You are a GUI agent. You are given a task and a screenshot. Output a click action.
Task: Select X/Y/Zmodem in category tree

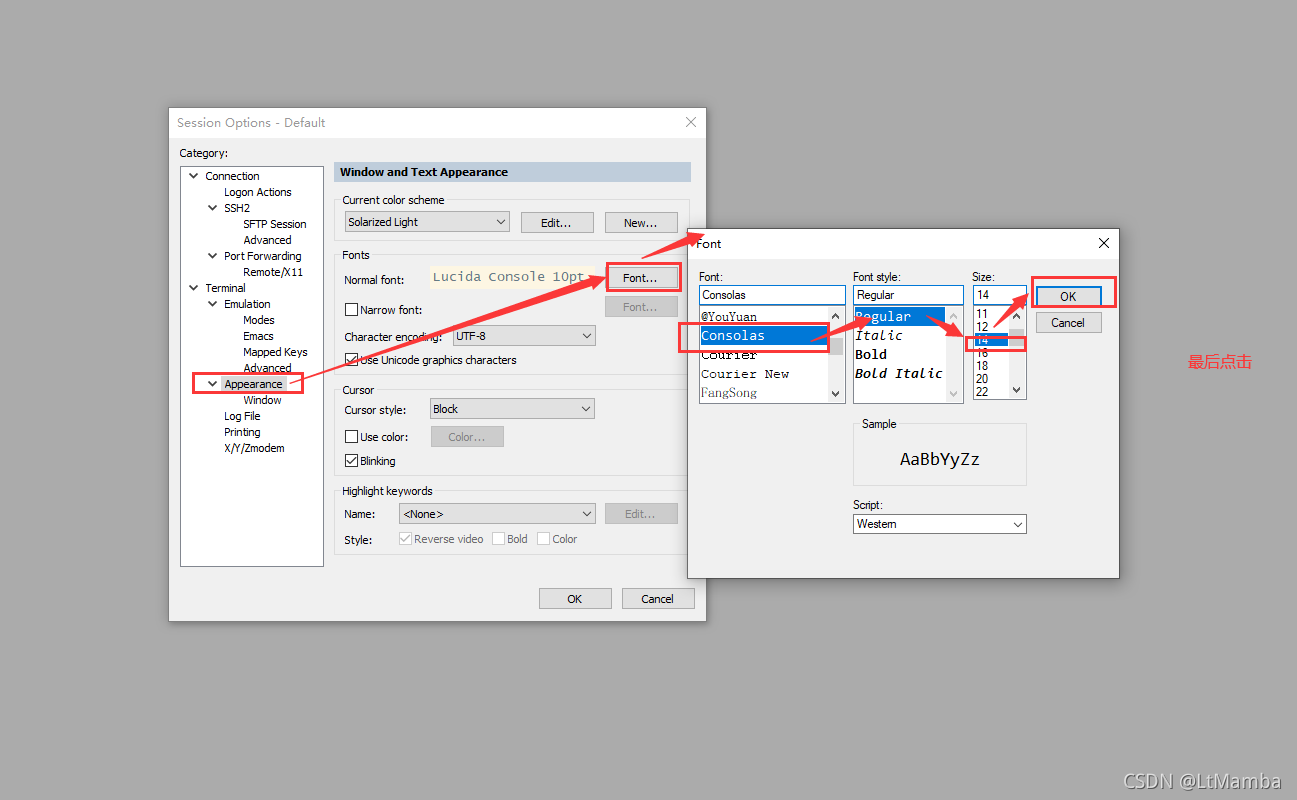(x=254, y=448)
